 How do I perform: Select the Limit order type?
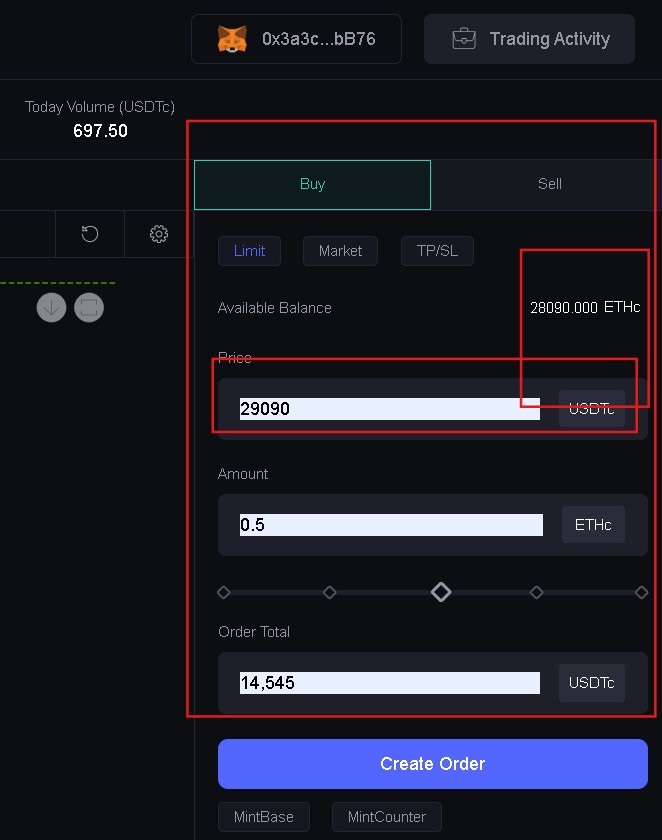coord(249,250)
